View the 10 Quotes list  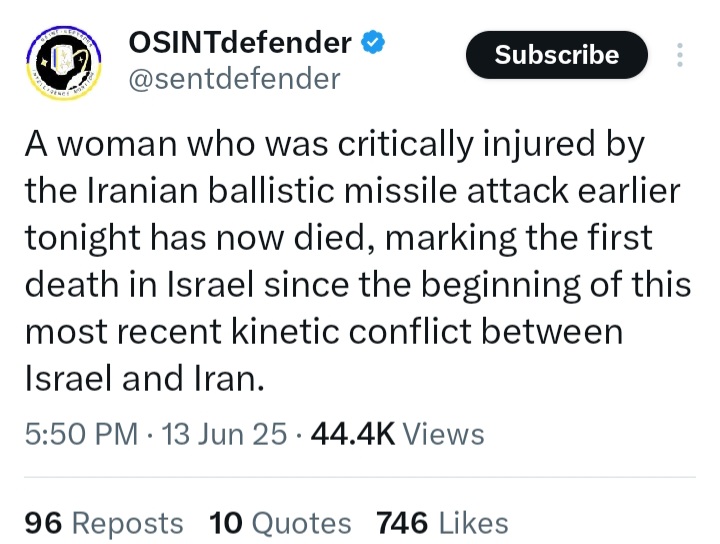click(x=280, y=523)
